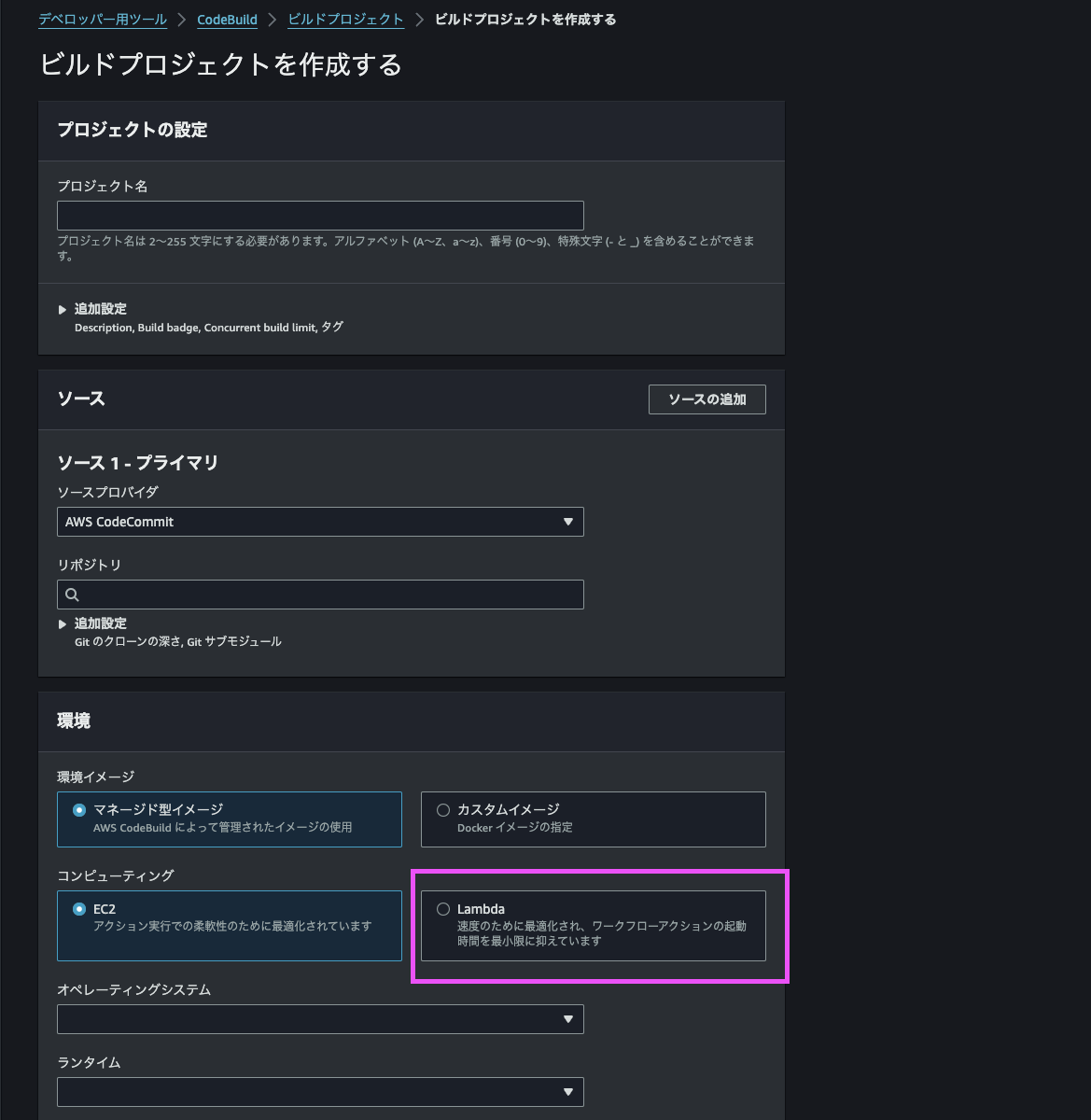The height and width of the screenshot is (1120, 1091).
Task: Click the 環境 section header
Action: click(x=74, y=721)
